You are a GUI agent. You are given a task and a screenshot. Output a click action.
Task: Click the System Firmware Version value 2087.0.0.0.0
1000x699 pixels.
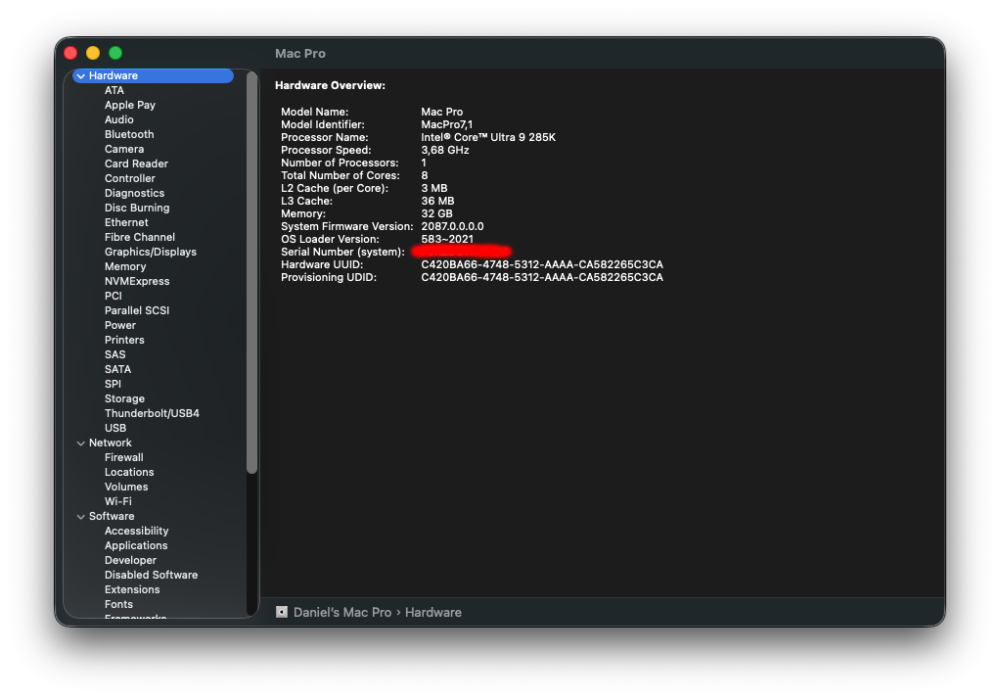coord(452,226)
